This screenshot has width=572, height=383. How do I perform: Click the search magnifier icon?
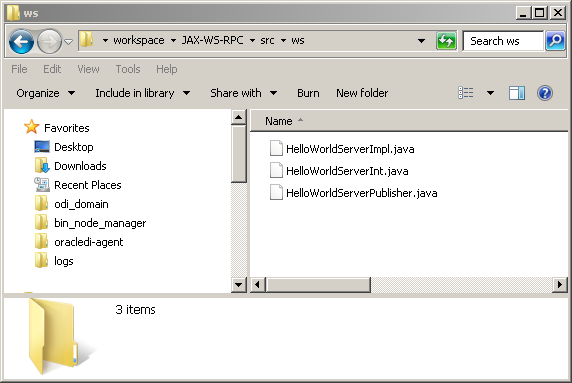click(x=555, y=41)
